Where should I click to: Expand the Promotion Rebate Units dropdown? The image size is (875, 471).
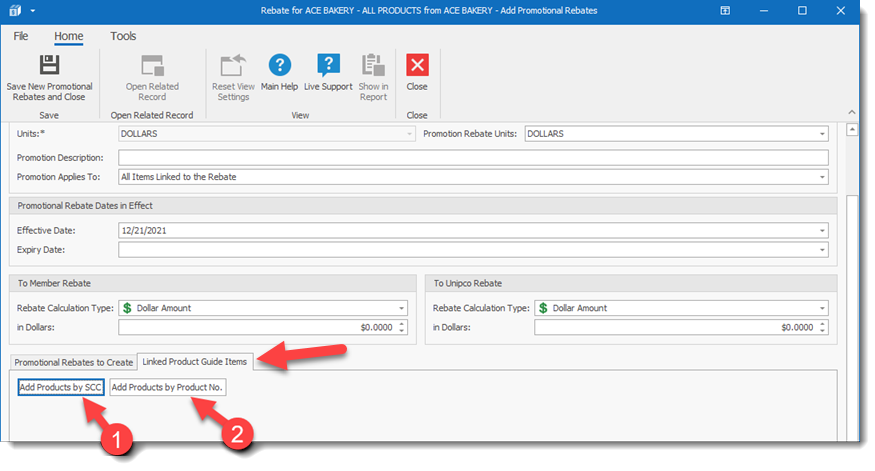pos(822,134)
